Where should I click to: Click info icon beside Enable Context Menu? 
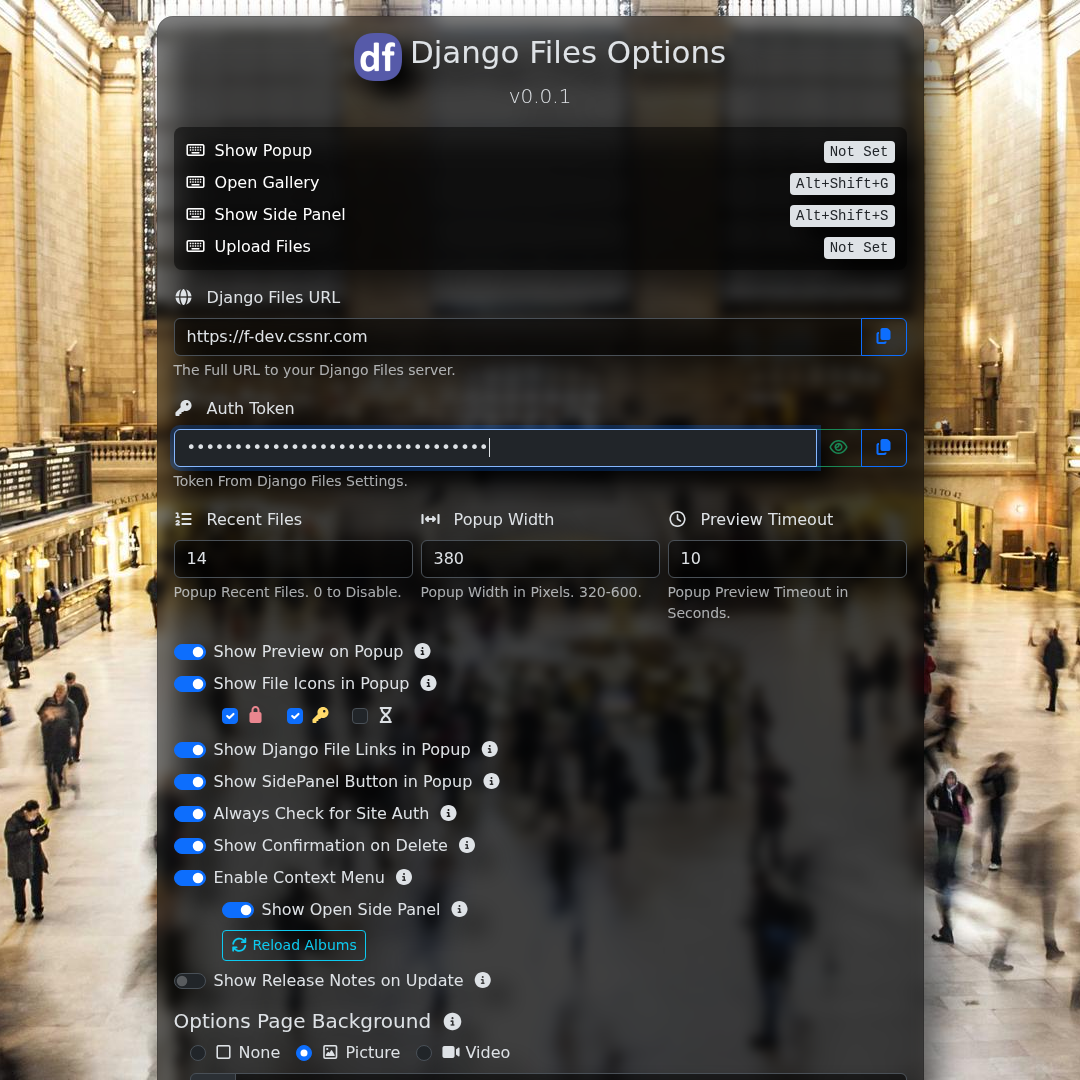pos(404,877)
